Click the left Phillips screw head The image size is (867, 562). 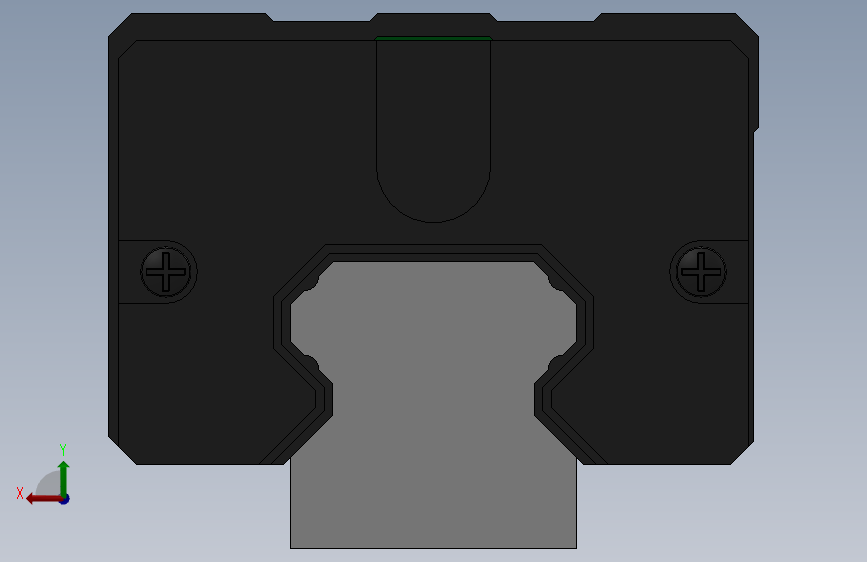[x=166, y=272]
